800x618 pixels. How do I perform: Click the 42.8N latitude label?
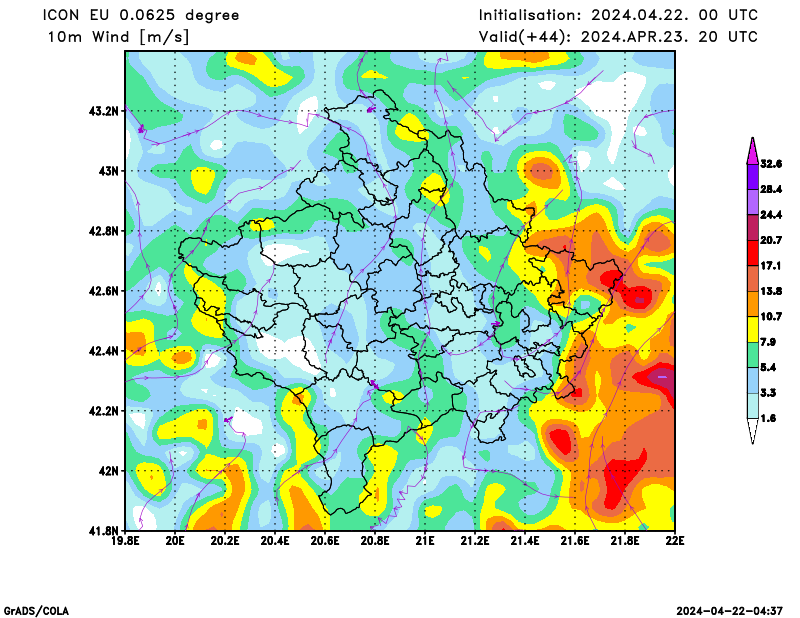104,231
